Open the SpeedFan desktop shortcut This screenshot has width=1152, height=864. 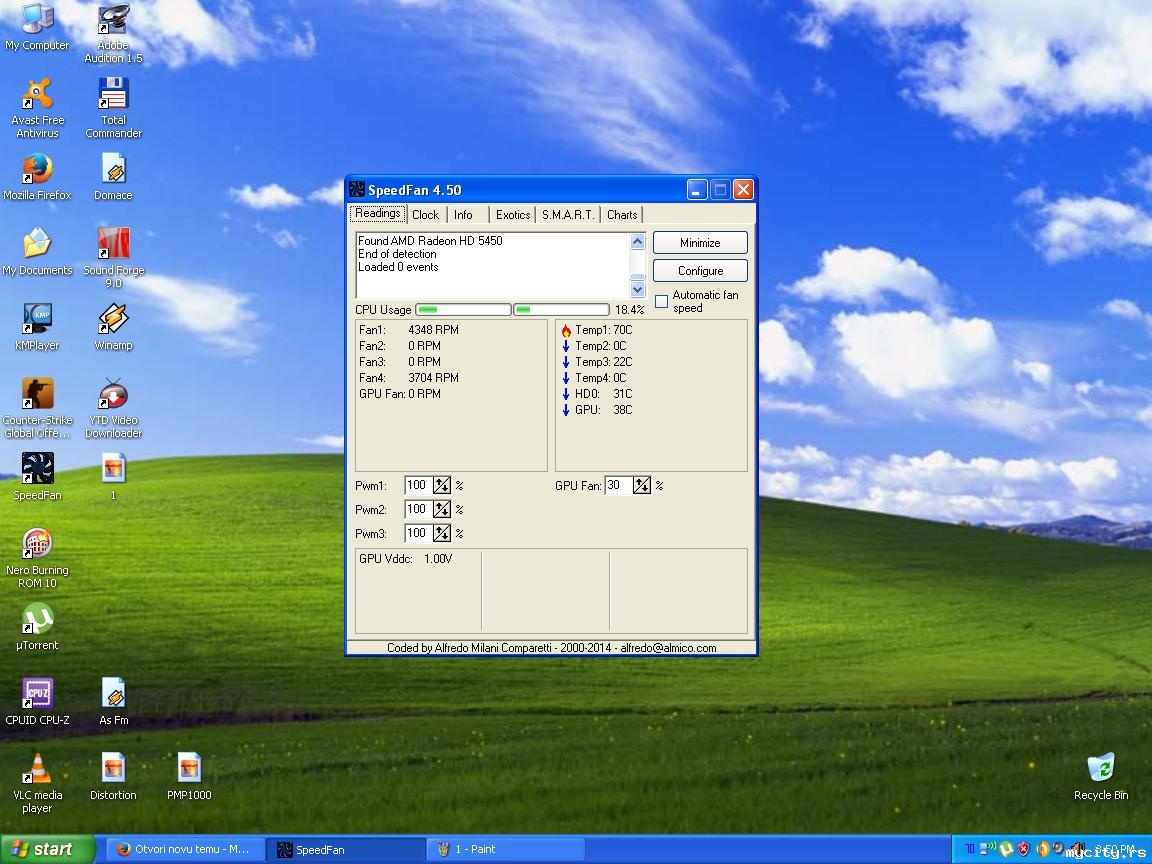(x=37, y=468)
